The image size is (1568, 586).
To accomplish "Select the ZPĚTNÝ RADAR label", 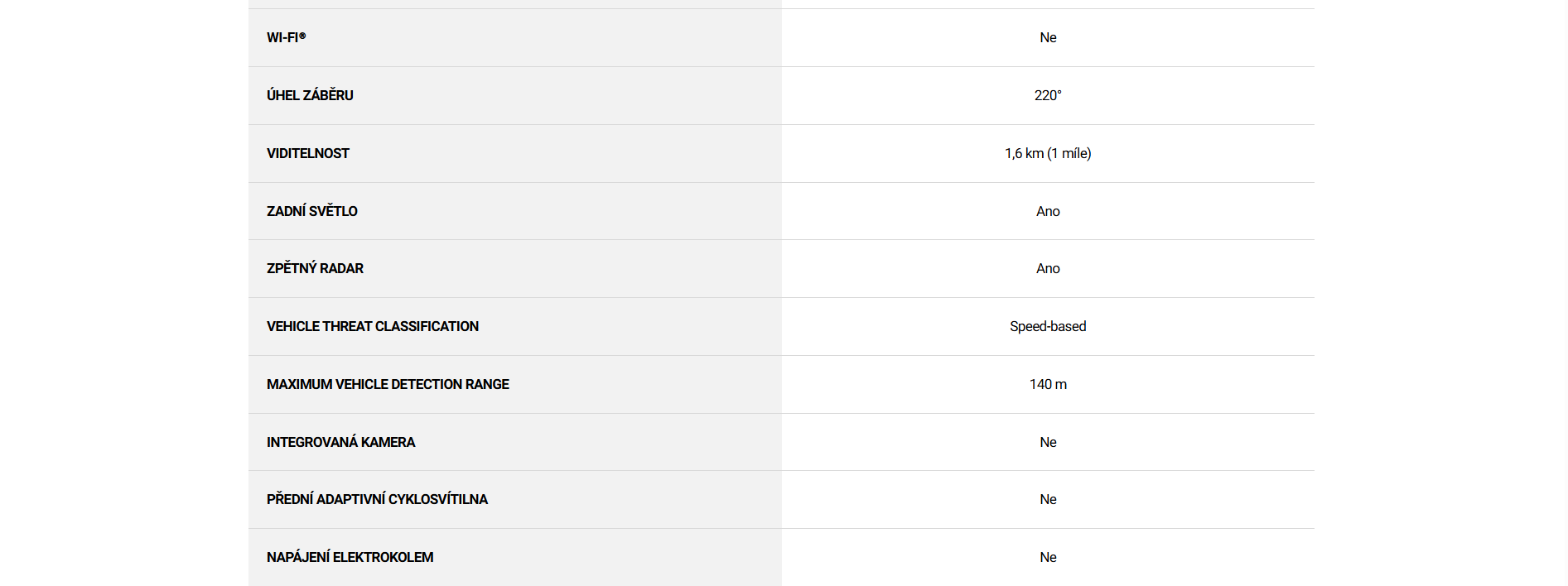I will [315, 268].
